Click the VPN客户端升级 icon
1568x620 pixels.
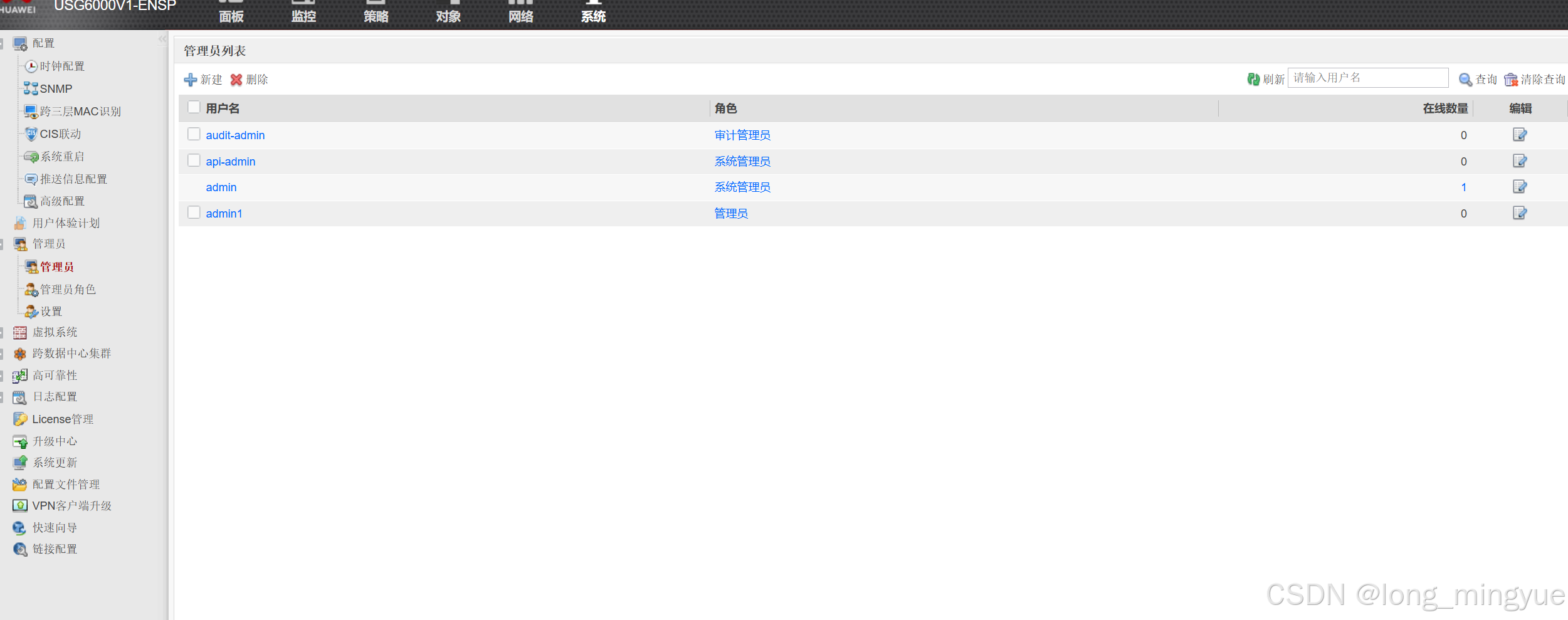(x=20, y=505)
